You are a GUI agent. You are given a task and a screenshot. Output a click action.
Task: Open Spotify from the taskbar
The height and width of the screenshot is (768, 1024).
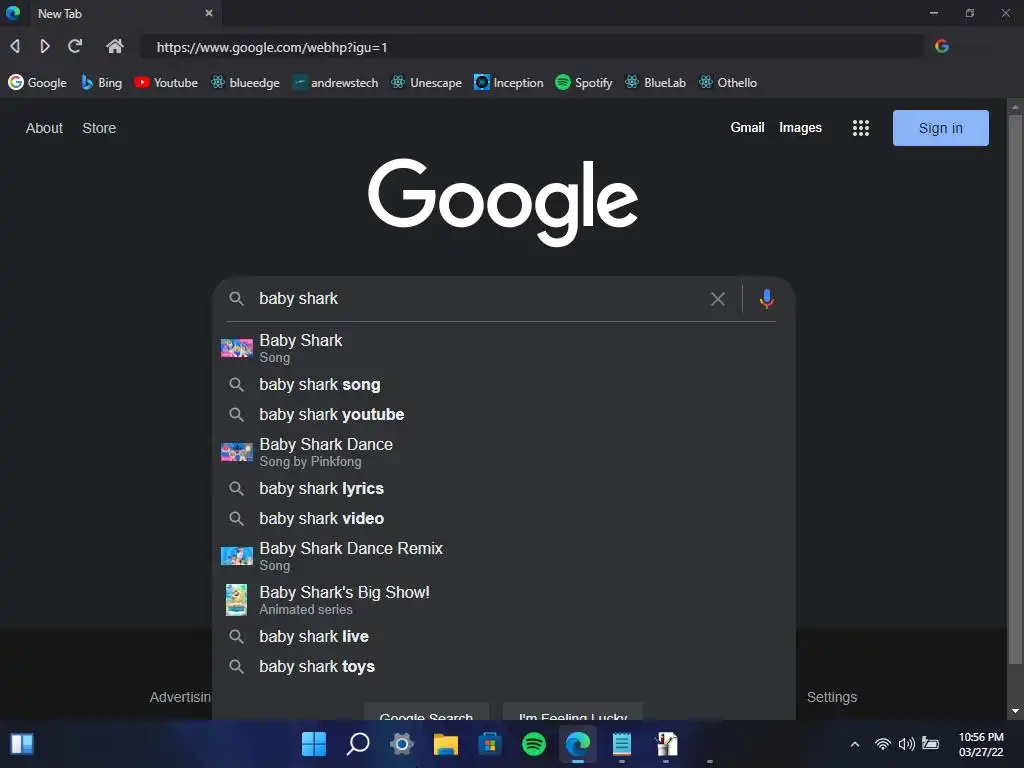click(534, 743)
